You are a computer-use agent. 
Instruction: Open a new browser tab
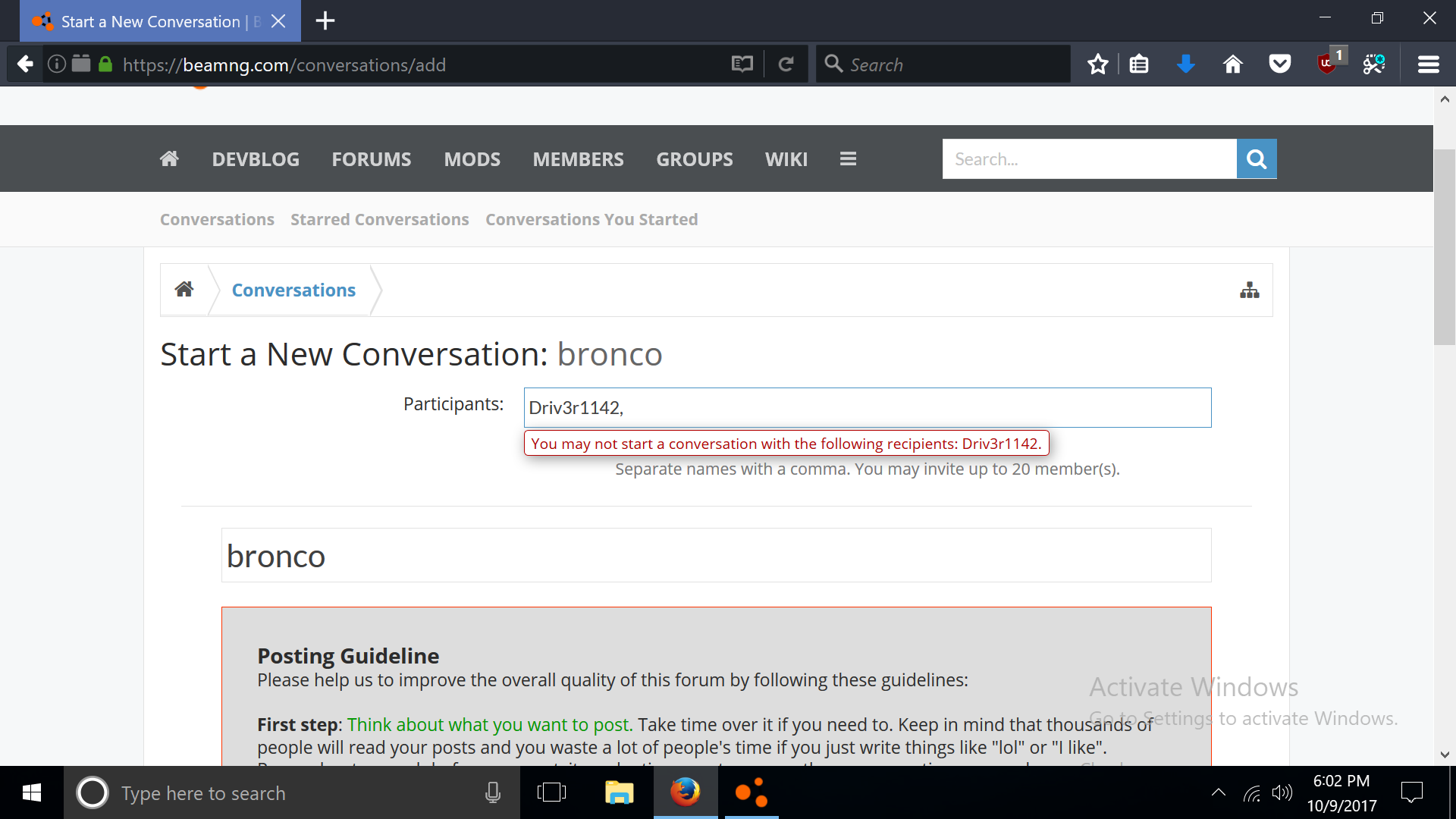pos(325,20)
